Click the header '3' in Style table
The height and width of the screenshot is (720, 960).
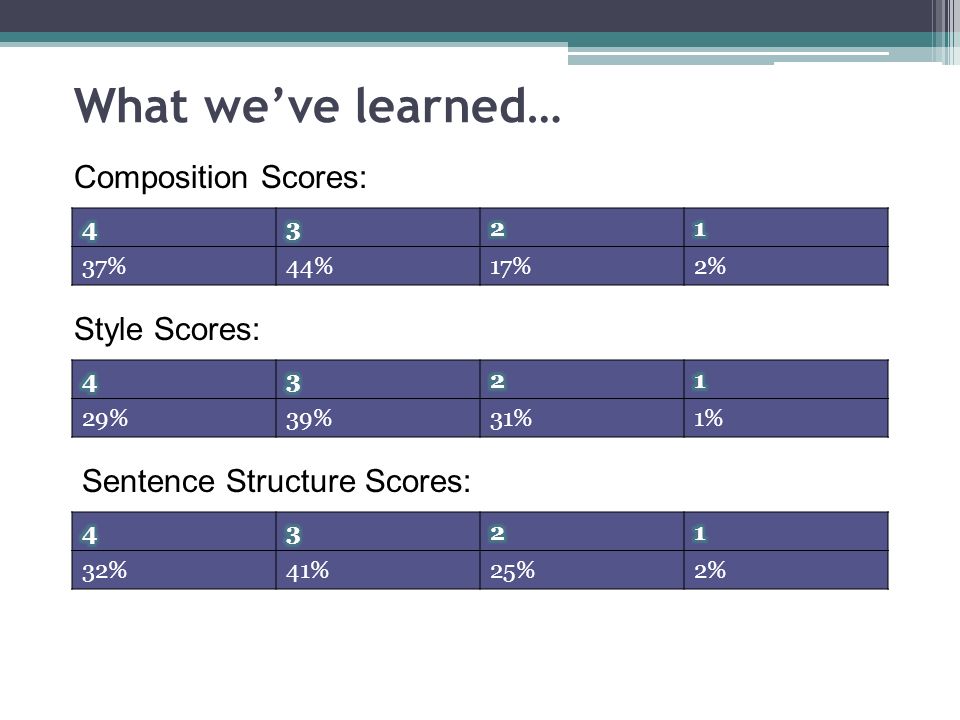tap(378, 380)
